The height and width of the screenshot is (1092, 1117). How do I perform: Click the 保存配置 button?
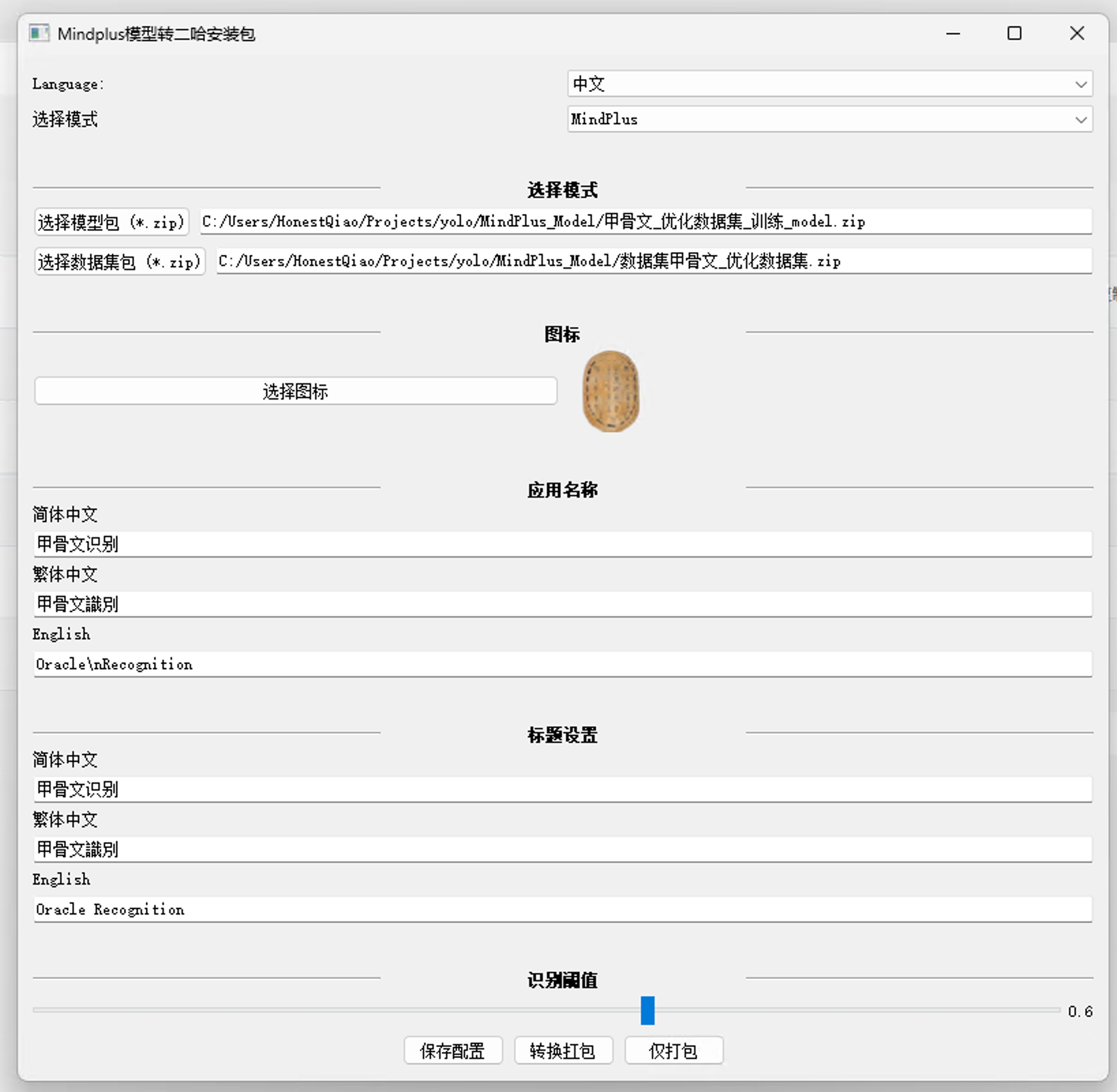tap(453, 1050)
